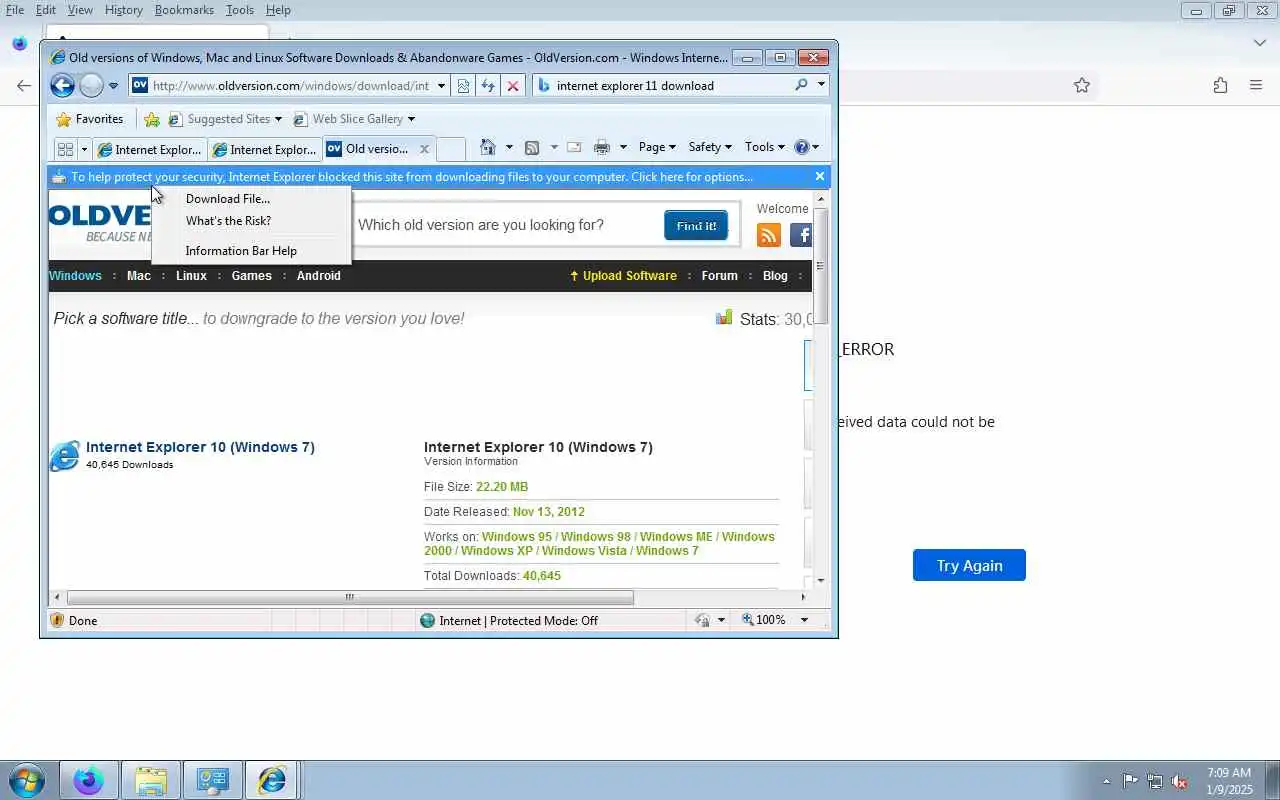Click the Home icon in IE command bar
The height and width of the screenshot is (800, 1280).
tap(488, 147)
